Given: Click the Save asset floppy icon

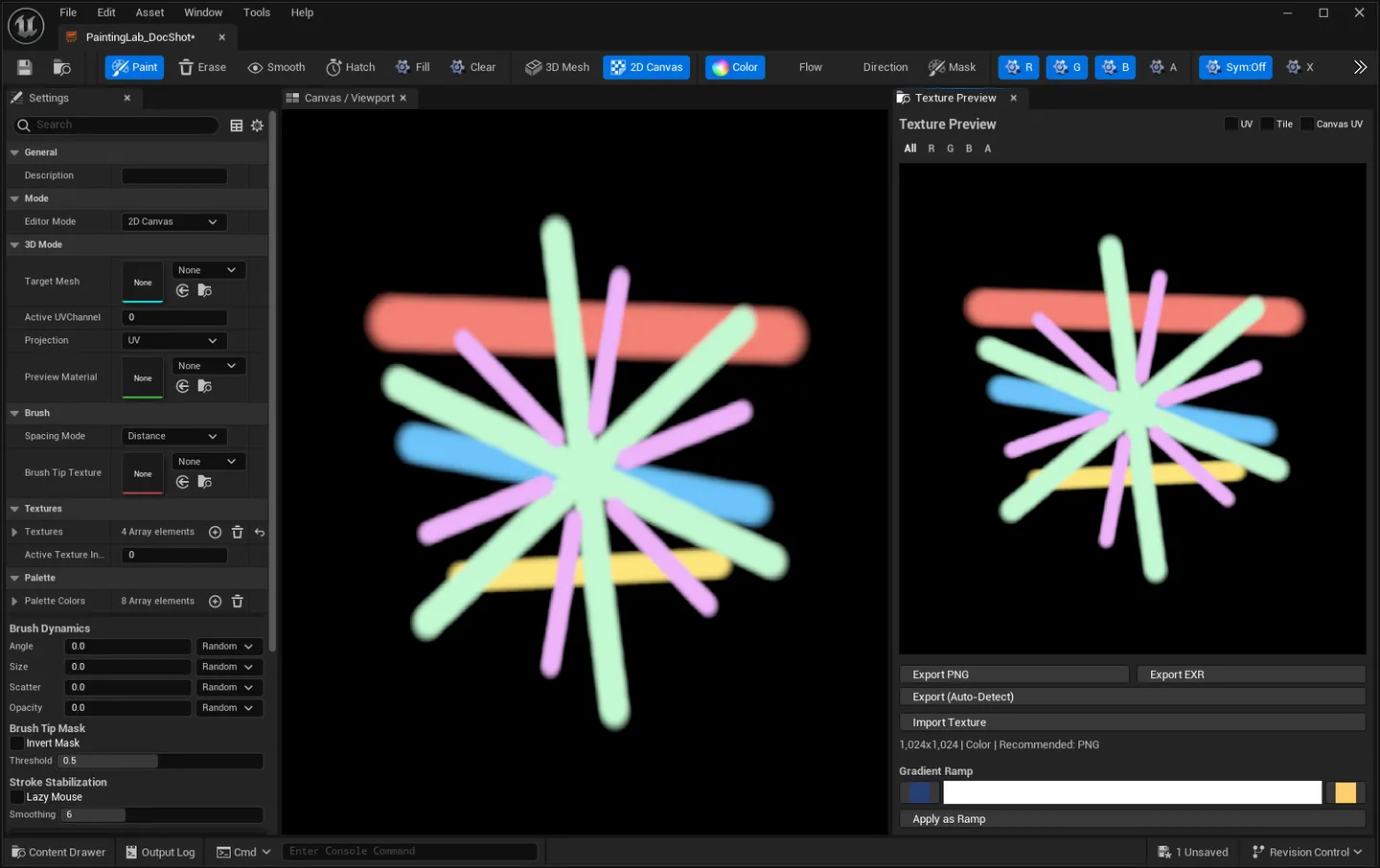Looking at the screenshot, I should tap(25, 67).
